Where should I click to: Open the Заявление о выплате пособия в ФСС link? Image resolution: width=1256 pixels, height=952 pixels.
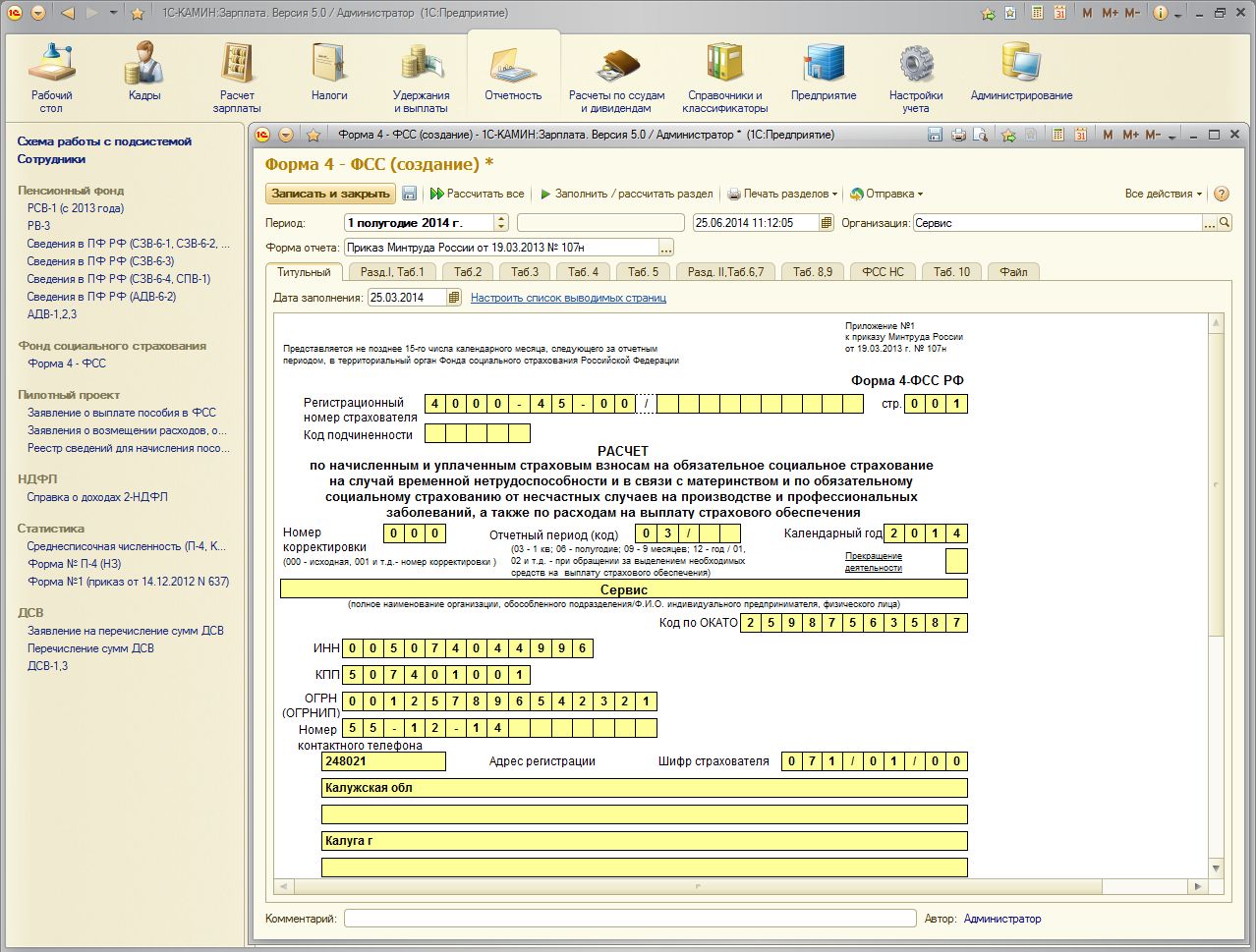click(122, 413)
